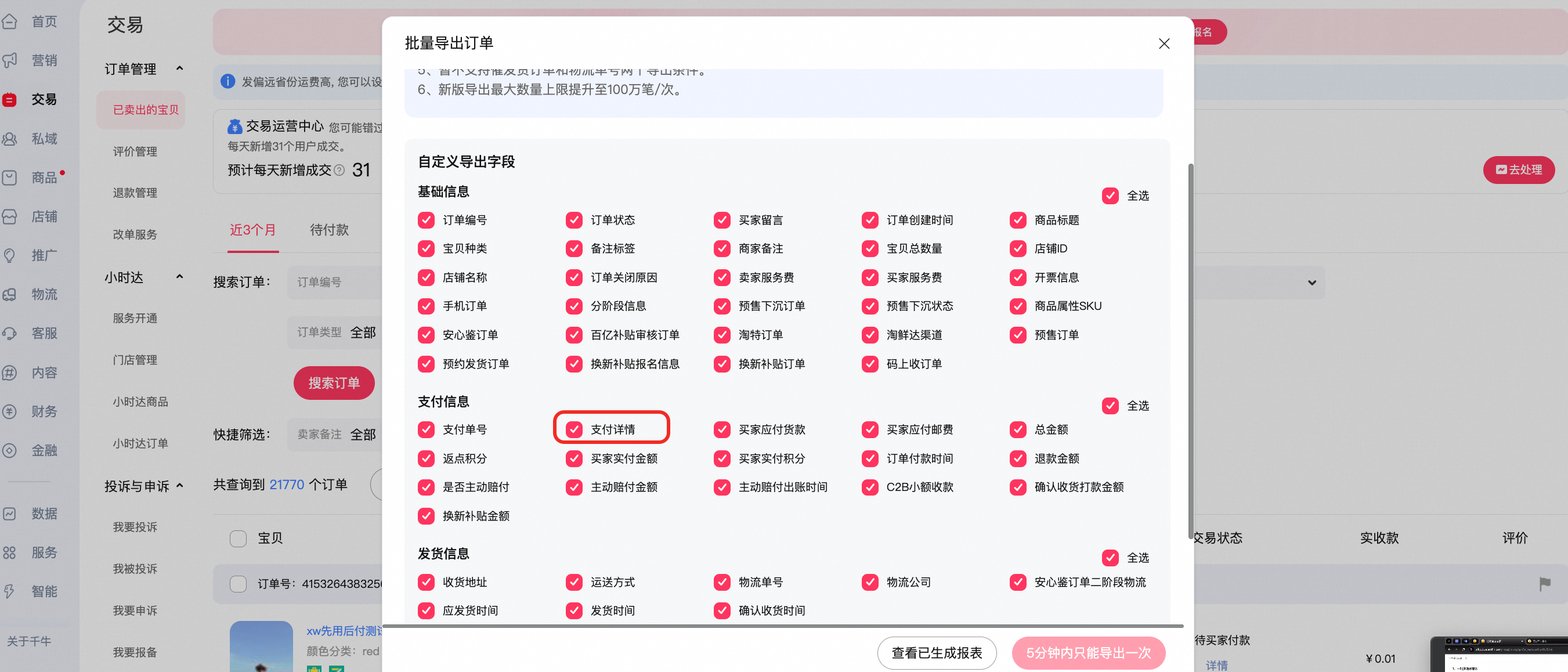Open the 内容 hashtag sidebar icon

9,373
